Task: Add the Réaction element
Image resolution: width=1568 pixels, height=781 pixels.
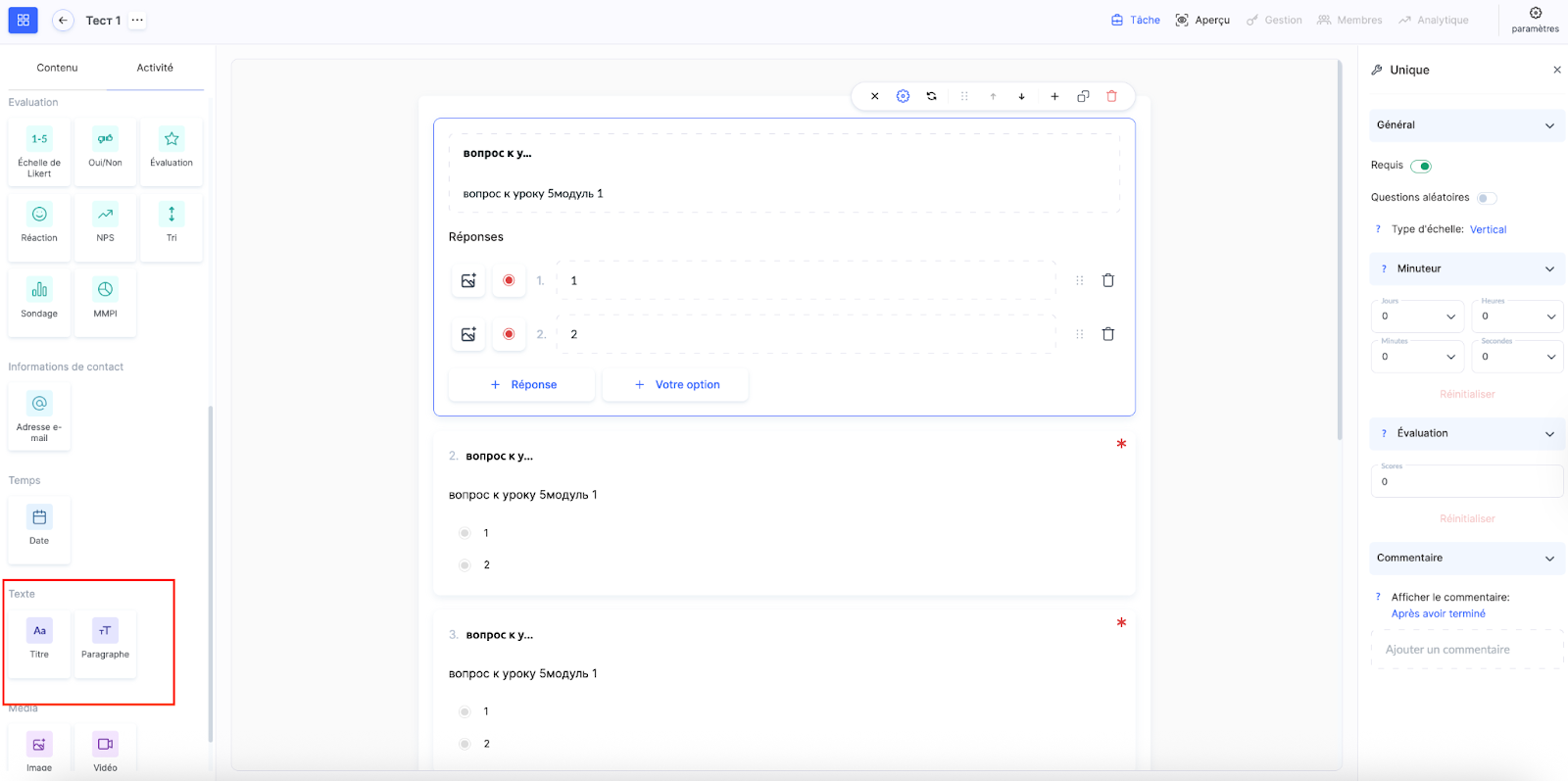Action: [39, 223]
